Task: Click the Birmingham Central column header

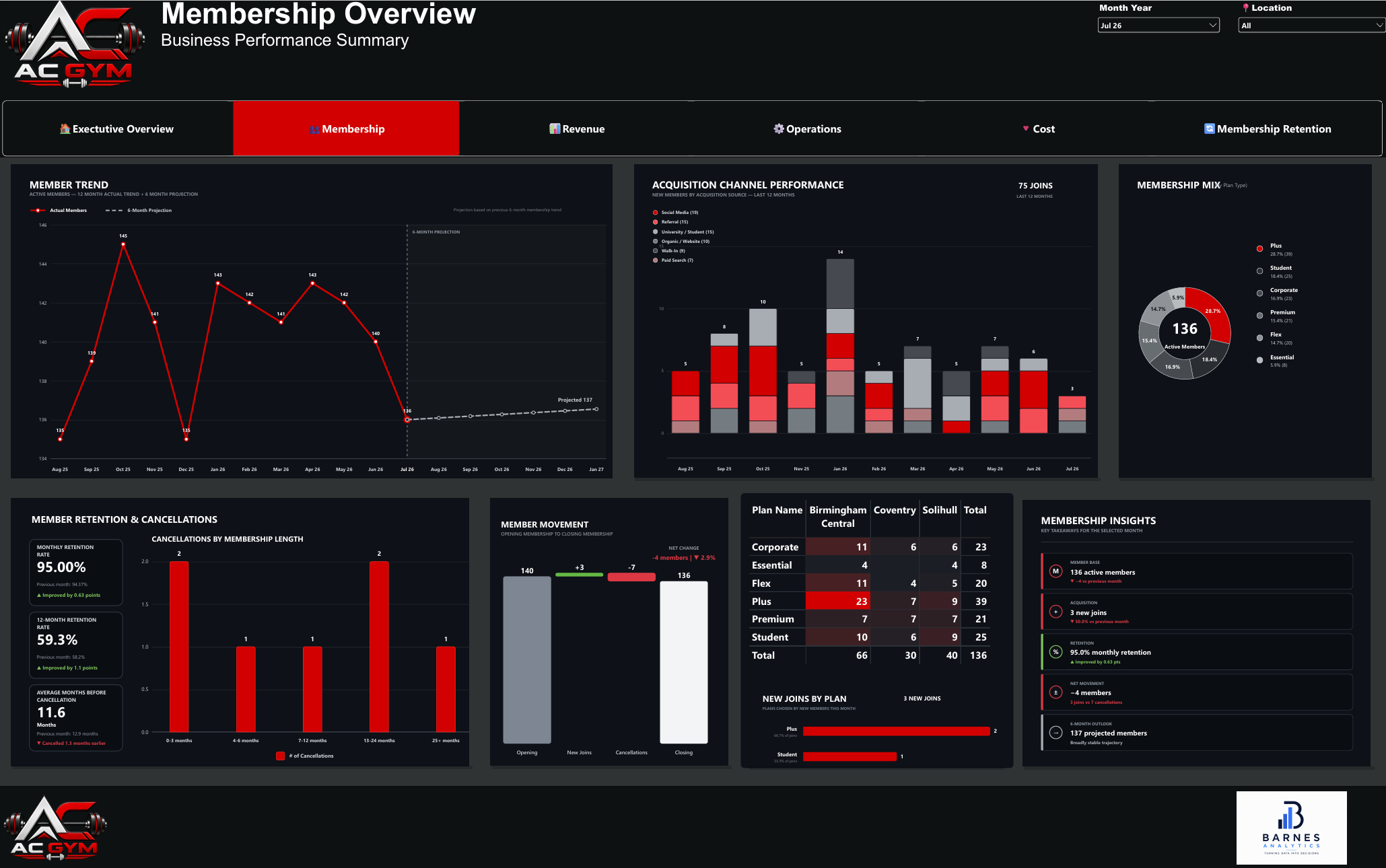Action: click(x=837, y=517)
